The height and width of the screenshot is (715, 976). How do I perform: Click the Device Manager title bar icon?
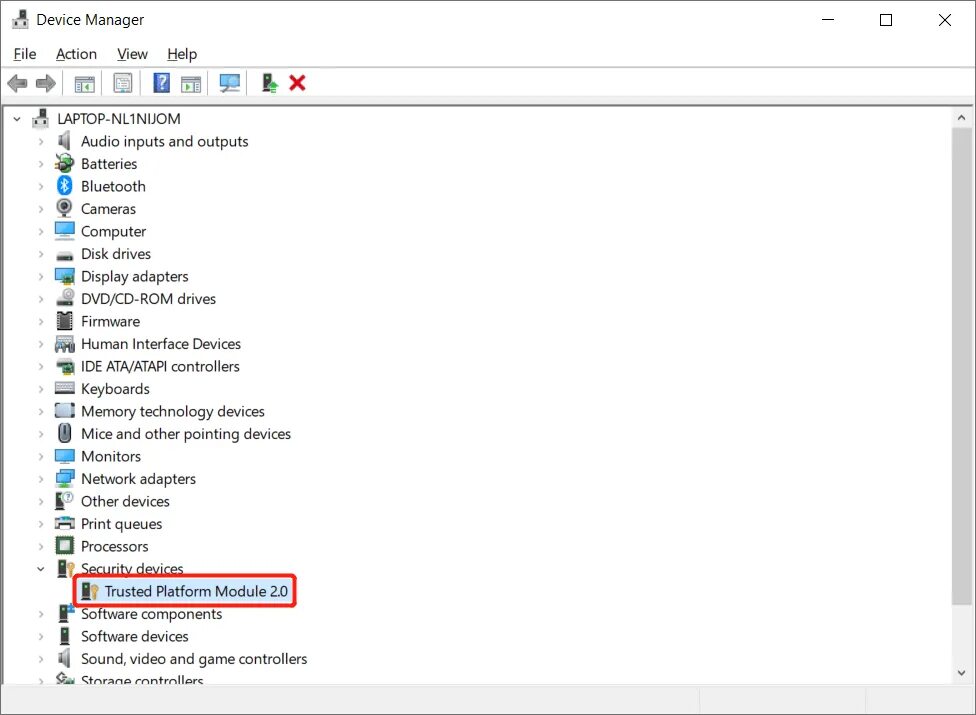click(21, 19)
